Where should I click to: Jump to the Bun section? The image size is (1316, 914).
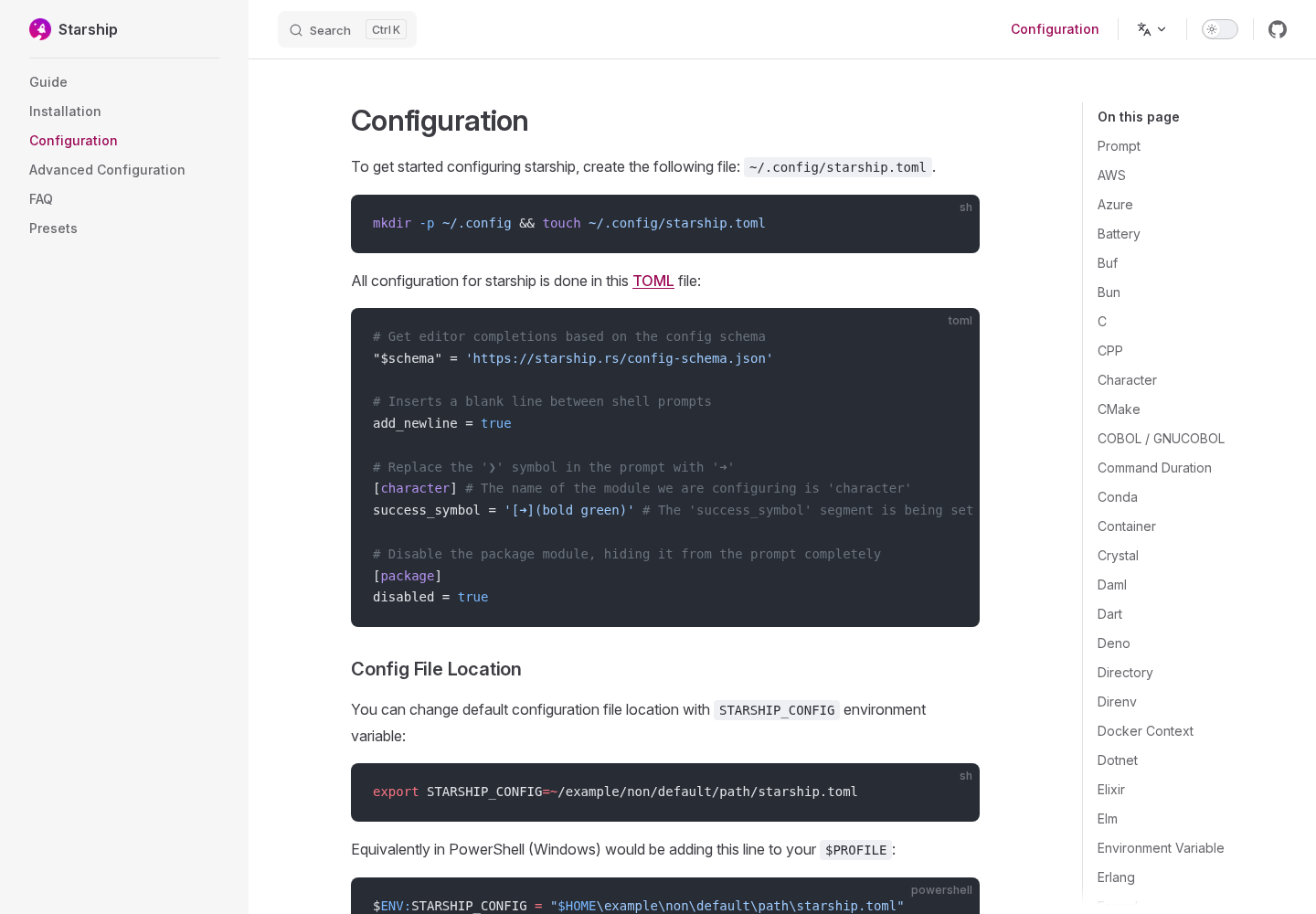1109,292
